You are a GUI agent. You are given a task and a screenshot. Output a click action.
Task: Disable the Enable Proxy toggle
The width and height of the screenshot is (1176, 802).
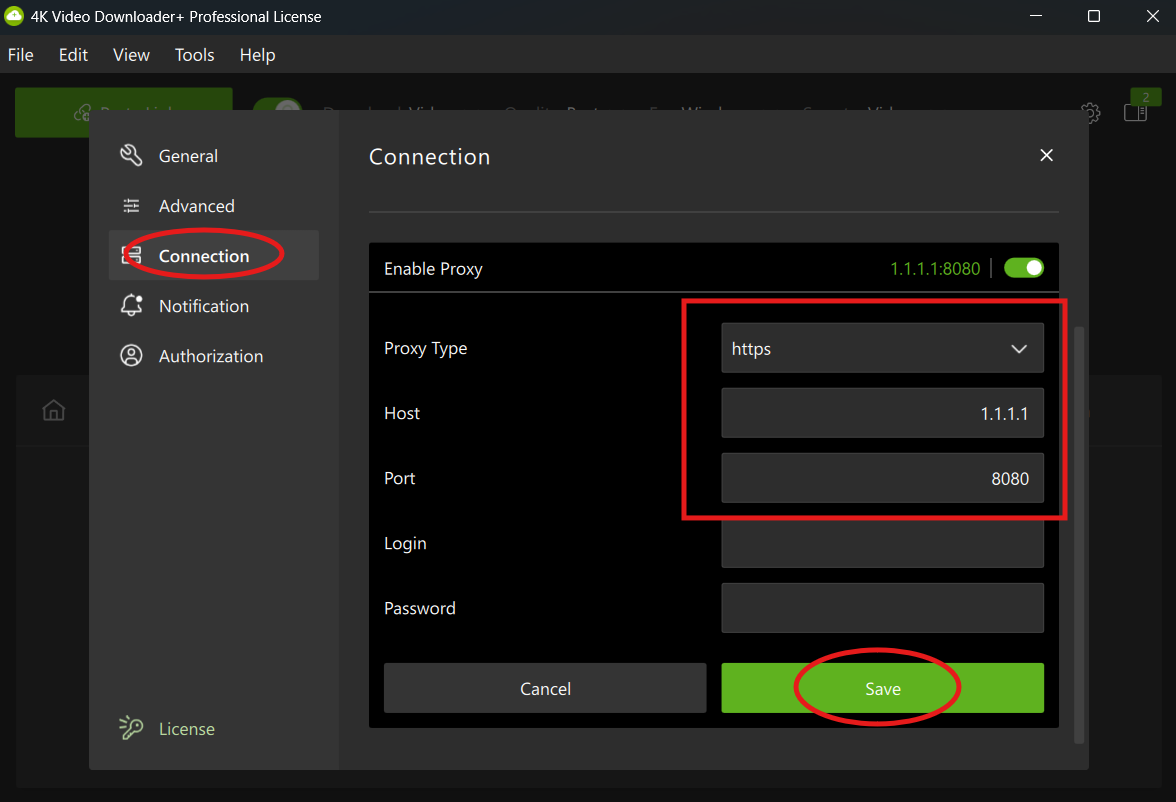(x=1023, y=268)
